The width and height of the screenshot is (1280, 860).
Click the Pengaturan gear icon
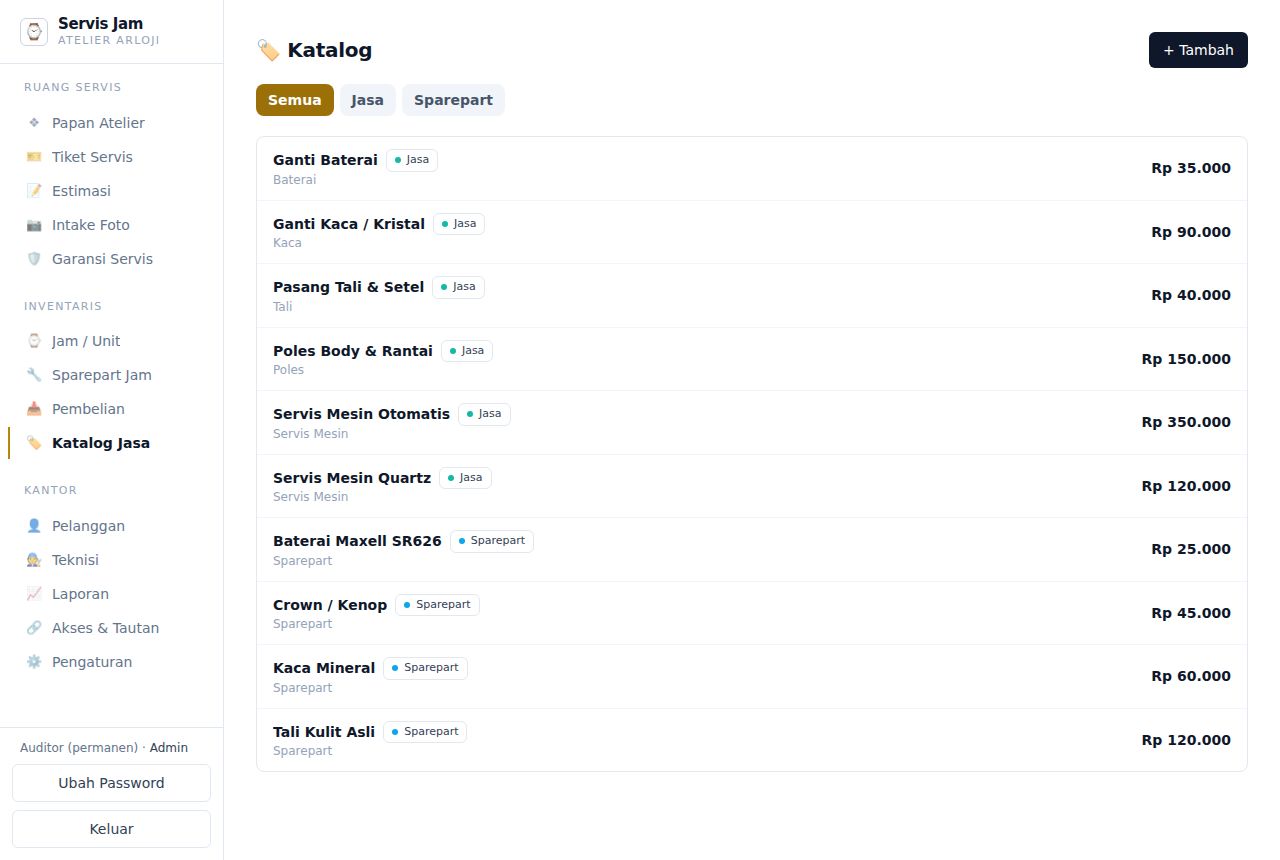point(34,662)
